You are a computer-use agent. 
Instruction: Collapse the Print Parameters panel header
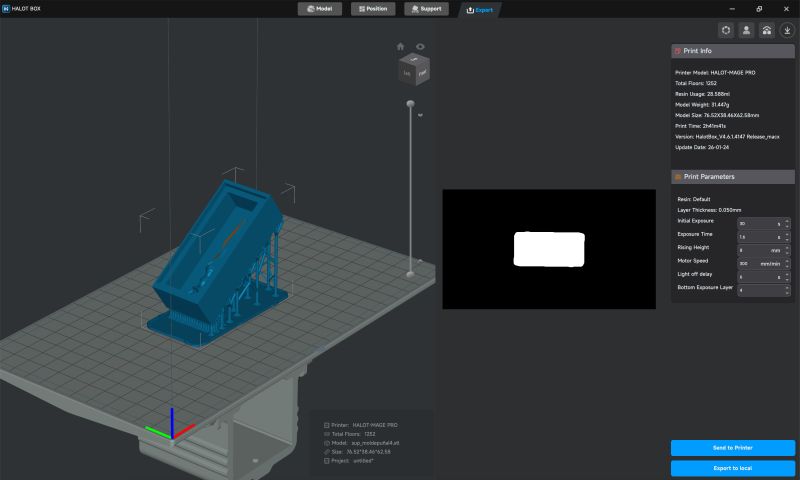pyautogui.click(x=733, y=176)
